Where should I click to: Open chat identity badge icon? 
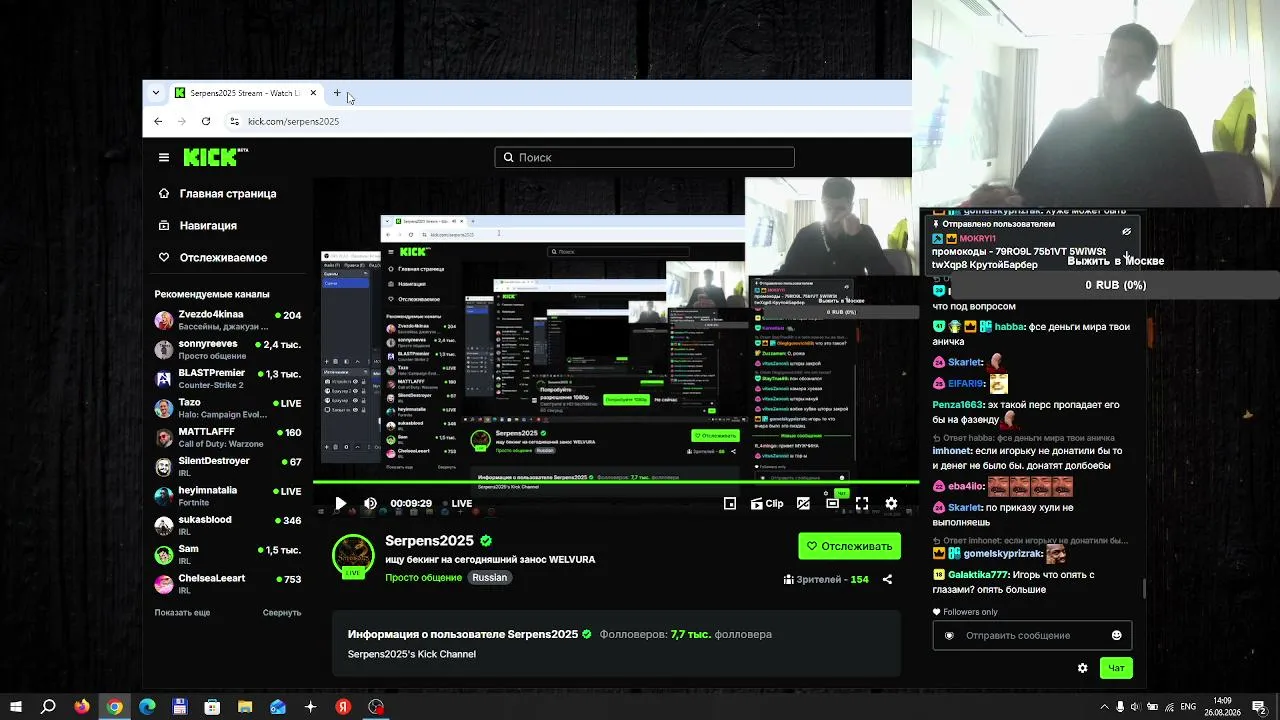(x=949, y=635)
